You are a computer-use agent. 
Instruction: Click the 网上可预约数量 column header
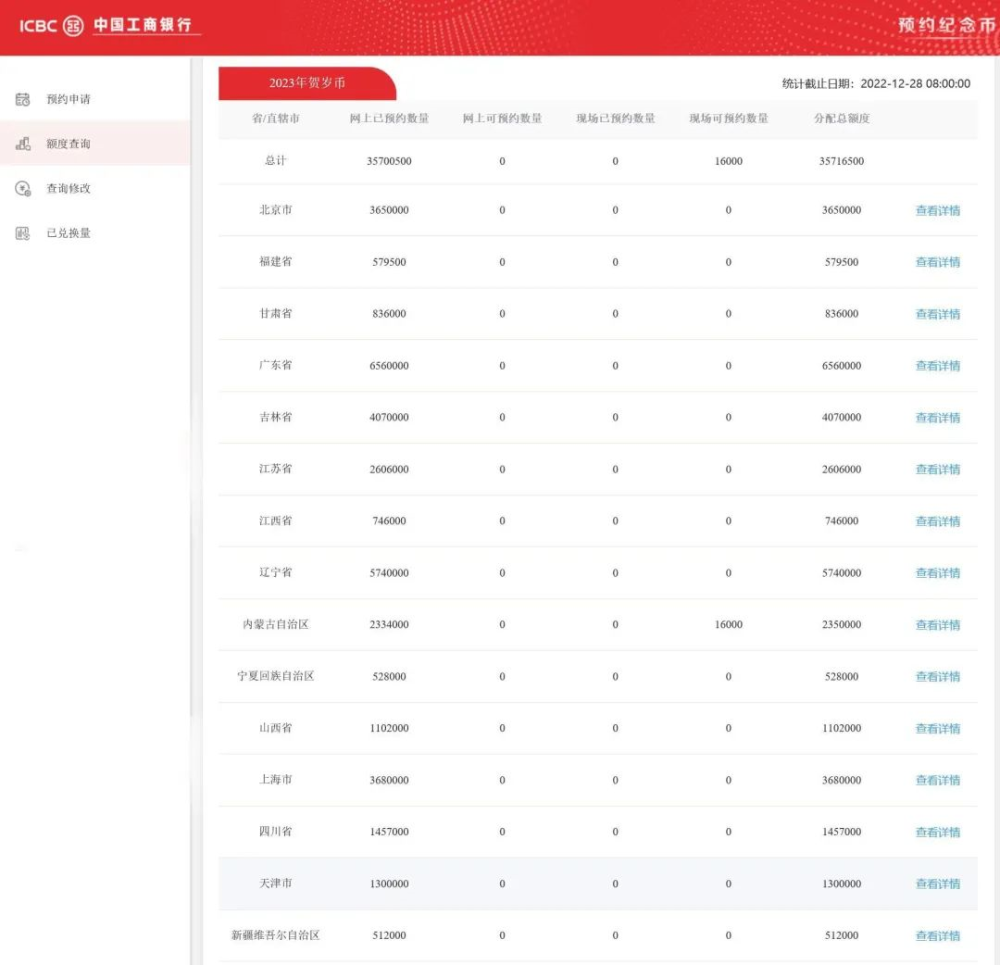coord(502,118)
